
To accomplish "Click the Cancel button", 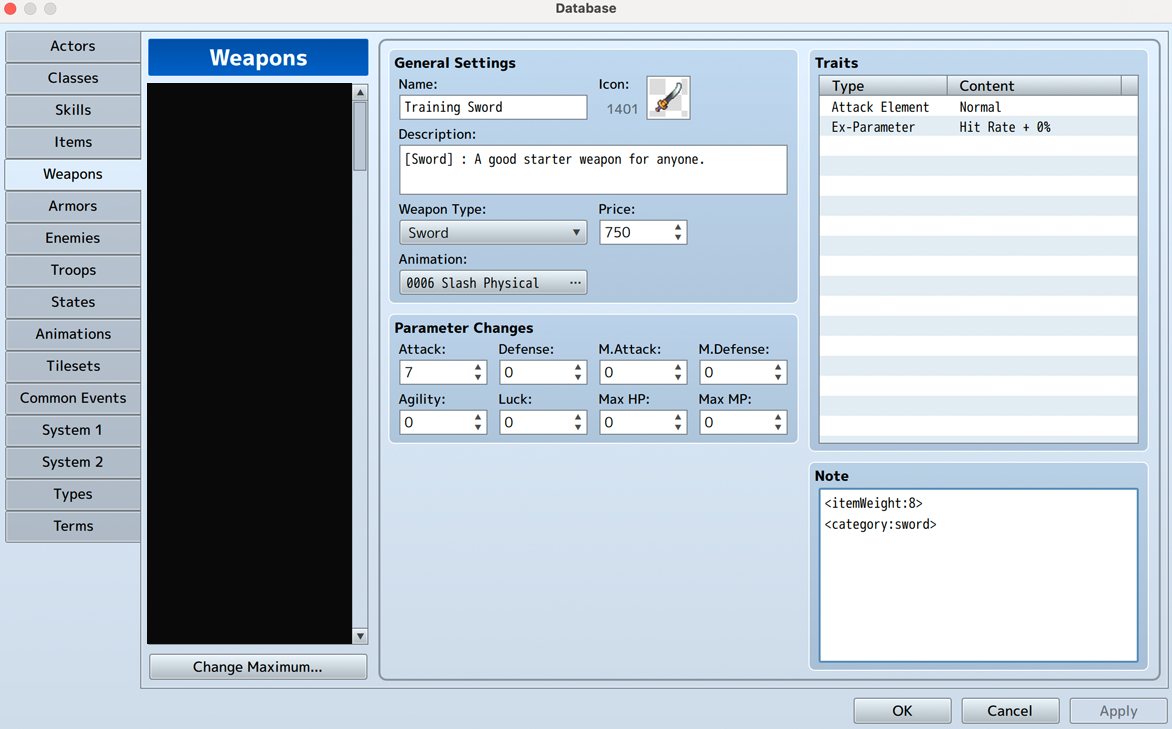I will tap(1010, 711).
